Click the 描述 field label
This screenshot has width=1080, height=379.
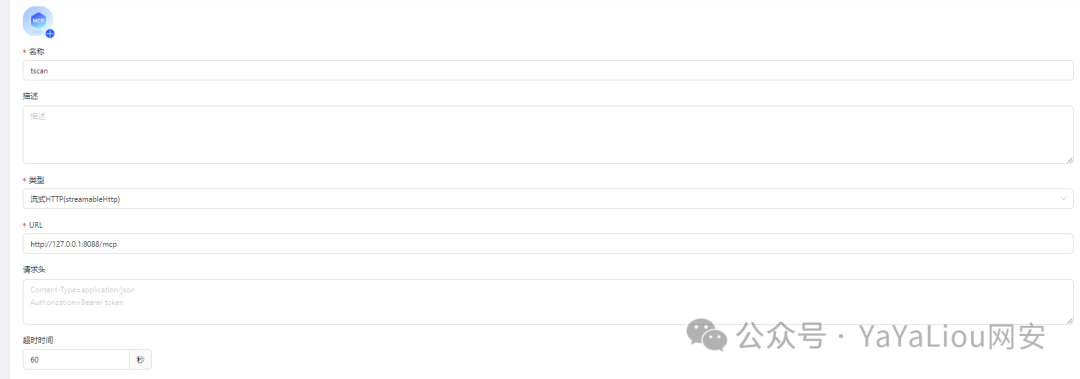(x=30, y=96)
